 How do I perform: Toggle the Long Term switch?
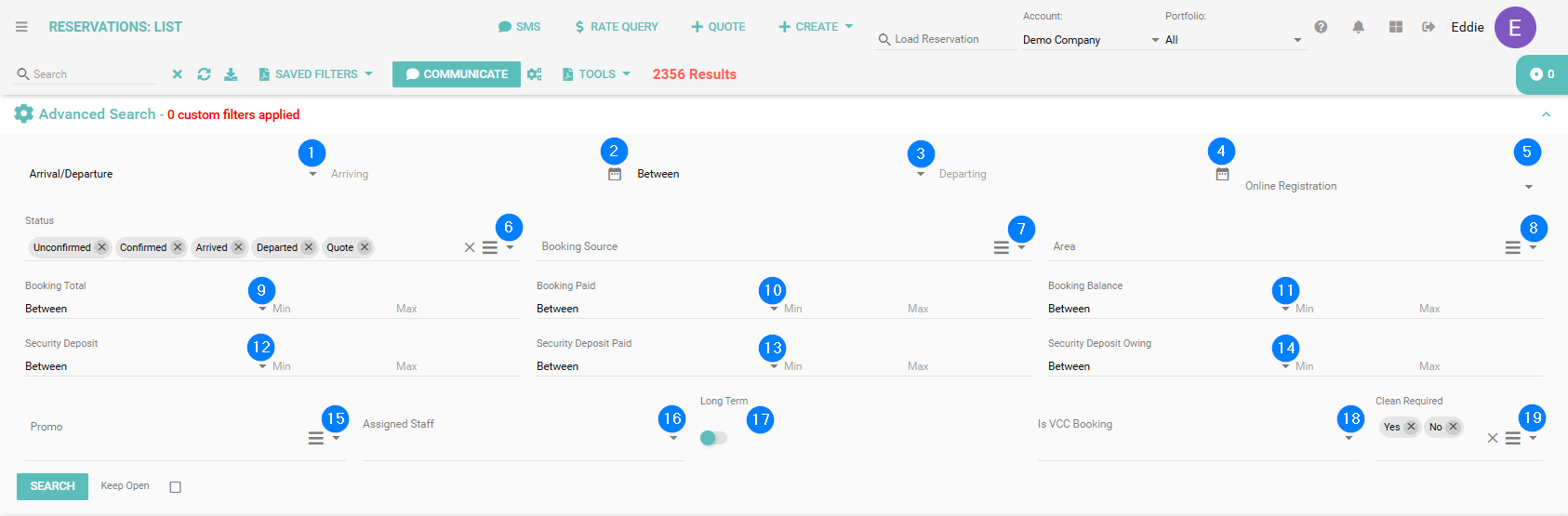(713, 438)
